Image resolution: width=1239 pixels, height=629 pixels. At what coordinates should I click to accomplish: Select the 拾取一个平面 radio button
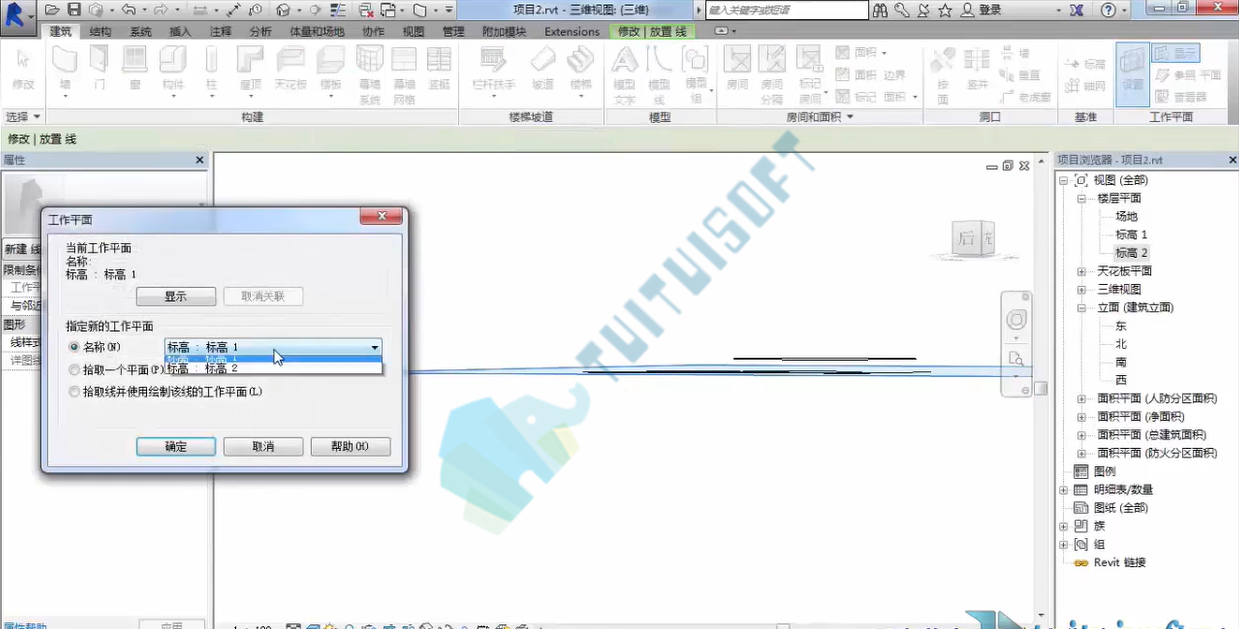click(74, 369)
